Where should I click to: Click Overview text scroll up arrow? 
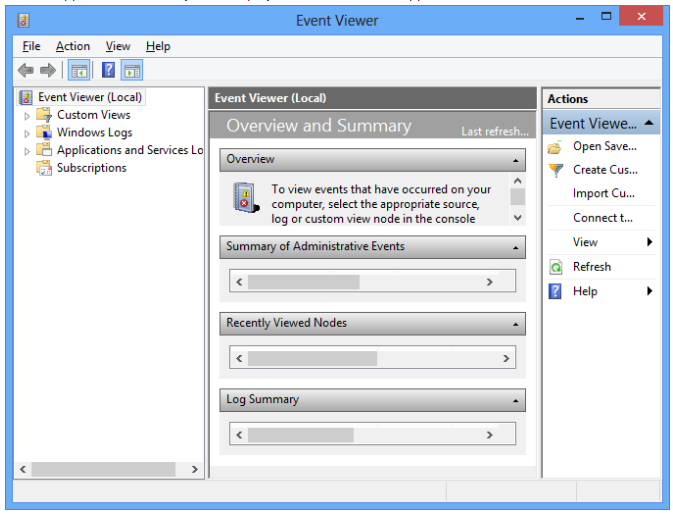pos(518,181)
